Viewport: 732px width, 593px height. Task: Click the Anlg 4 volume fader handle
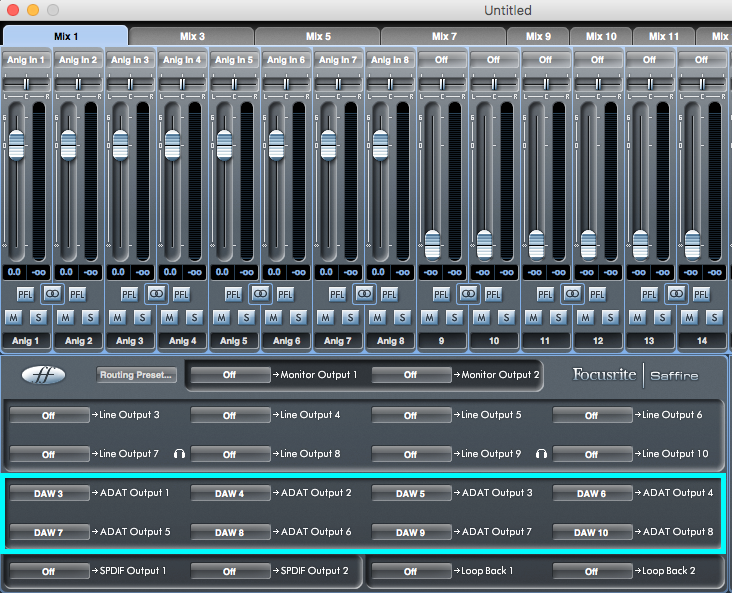coord(172,146)
